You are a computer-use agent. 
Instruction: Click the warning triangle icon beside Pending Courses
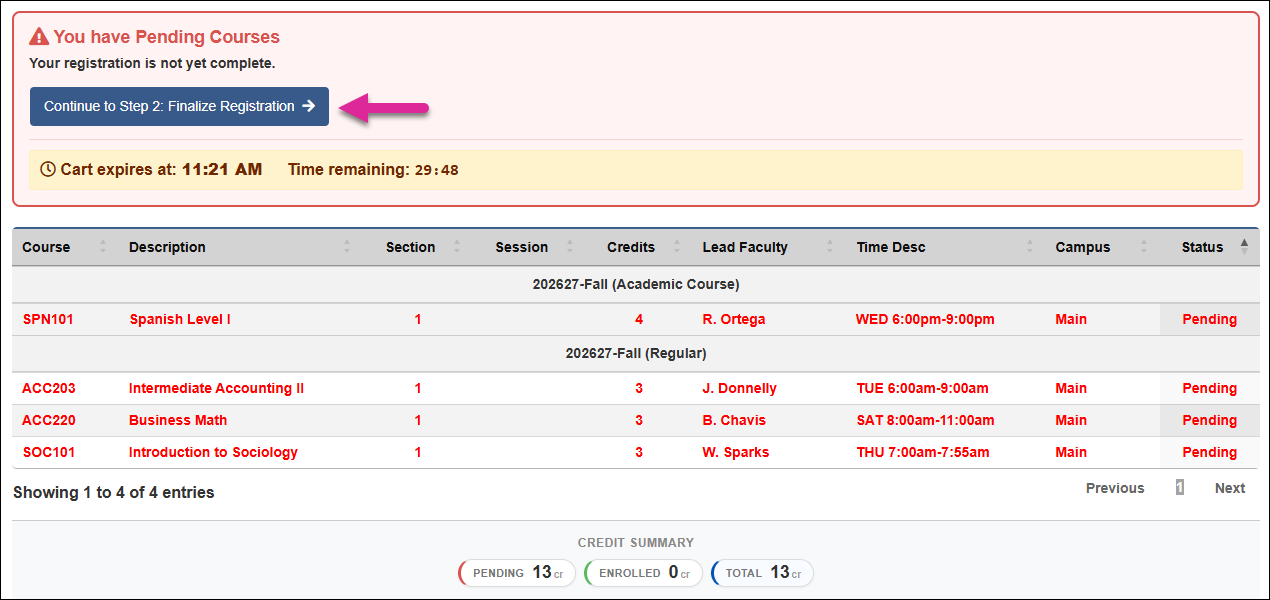tap(39, 37)
